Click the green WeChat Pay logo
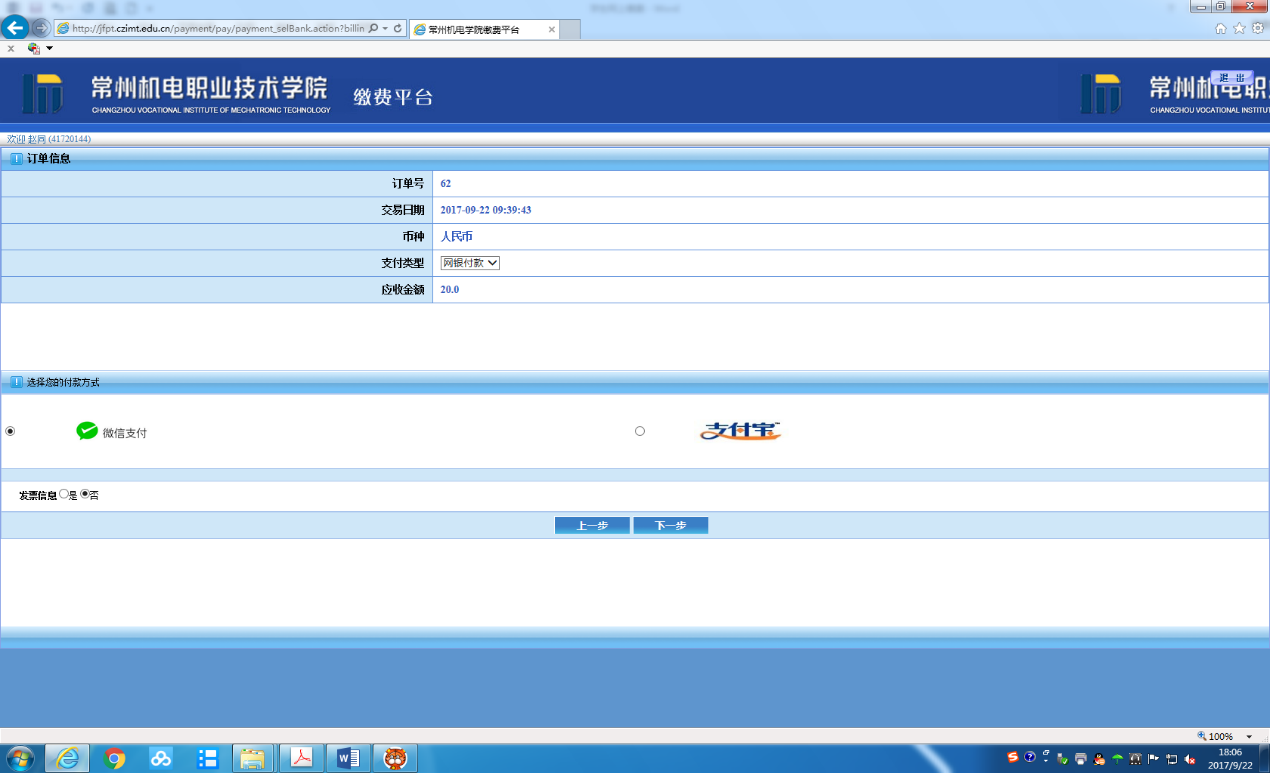This screenshot has width=1270, height=773. click(x=88, y=431)
